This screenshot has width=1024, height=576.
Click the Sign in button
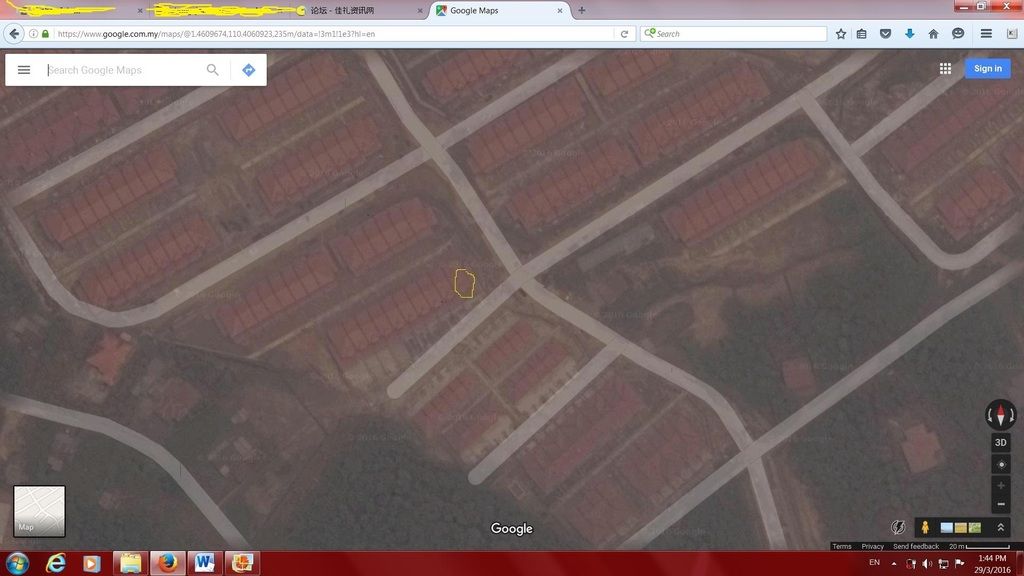pos(987,68)
